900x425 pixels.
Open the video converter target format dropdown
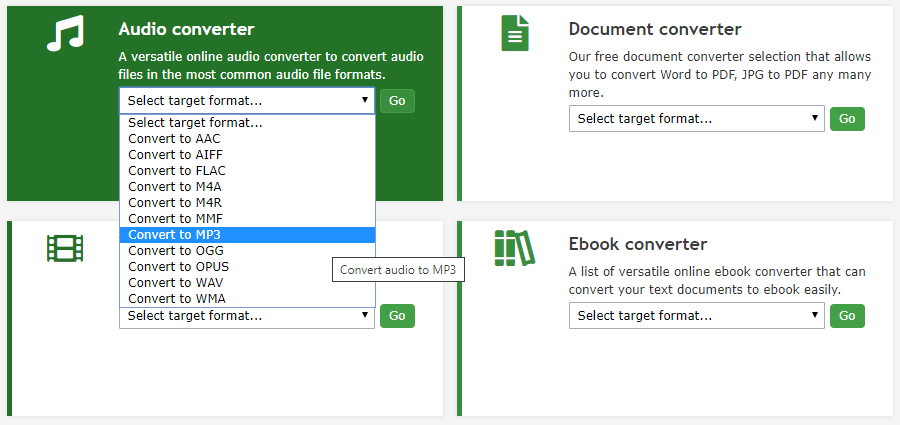[x=247, y=317]
